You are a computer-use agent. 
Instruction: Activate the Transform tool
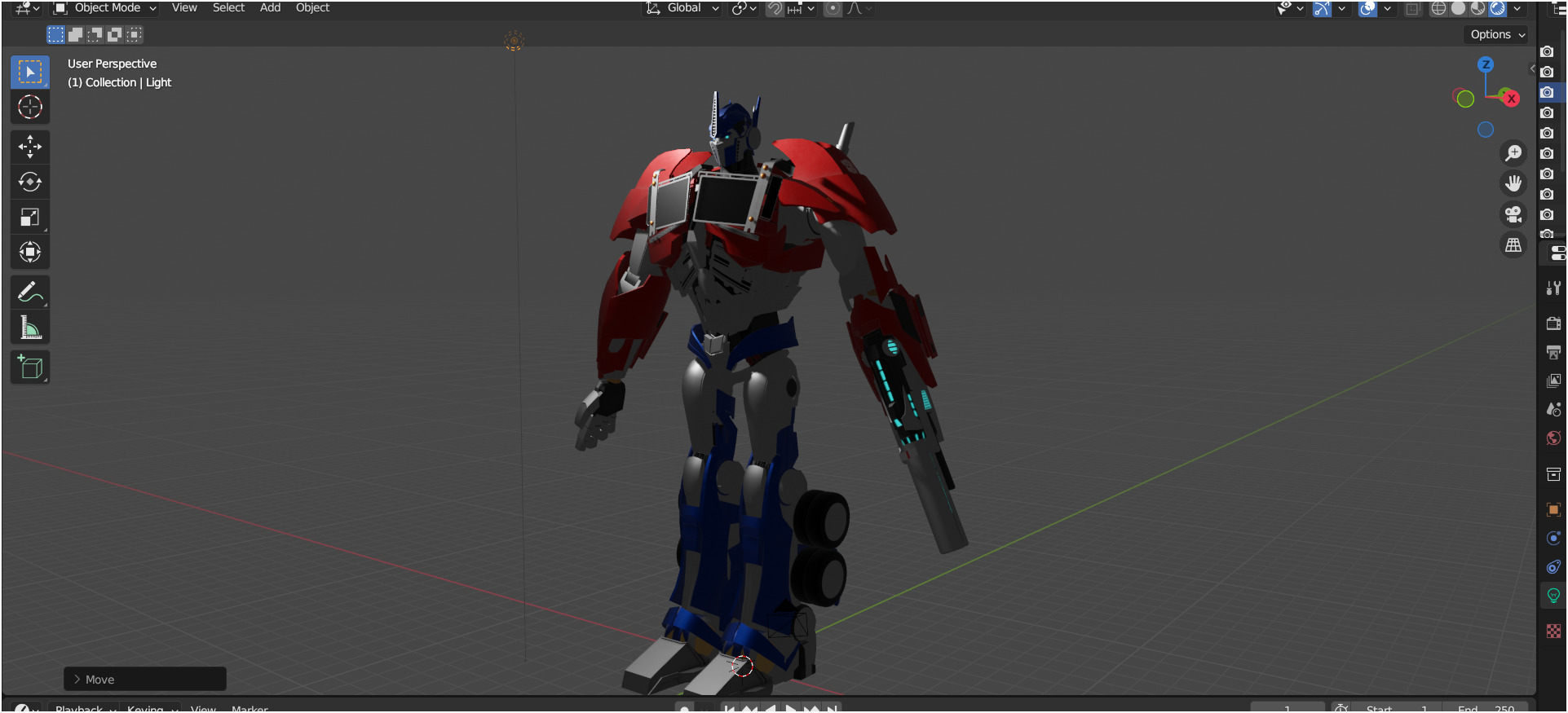point(30,252)
